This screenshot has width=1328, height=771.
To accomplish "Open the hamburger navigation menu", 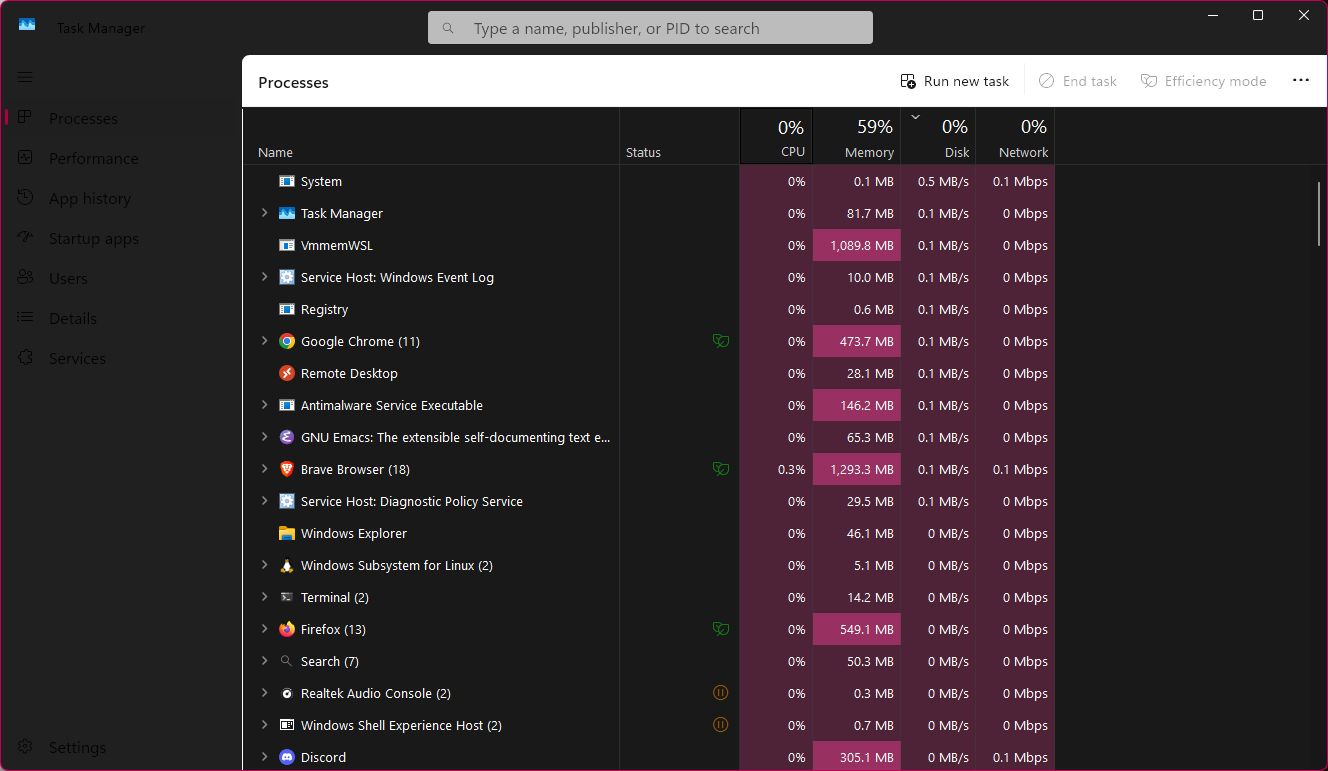I will [25, 77].
